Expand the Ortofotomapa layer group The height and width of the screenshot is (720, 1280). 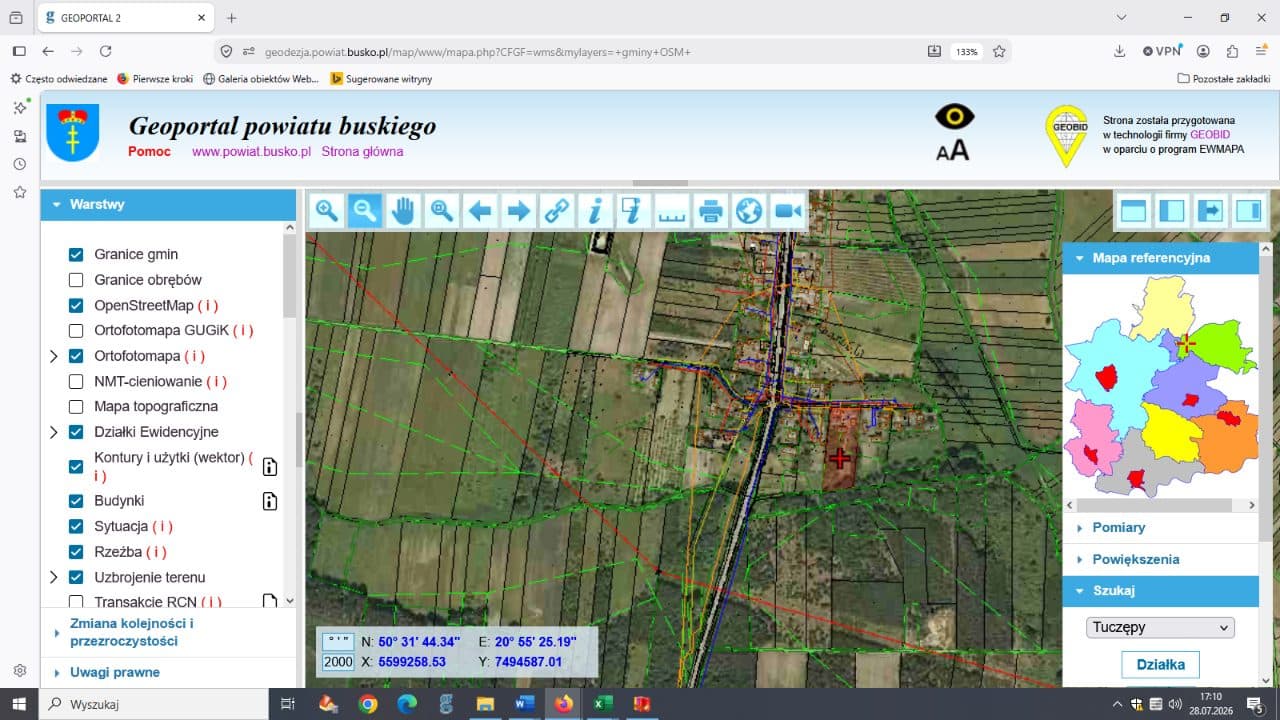[54, 356]
